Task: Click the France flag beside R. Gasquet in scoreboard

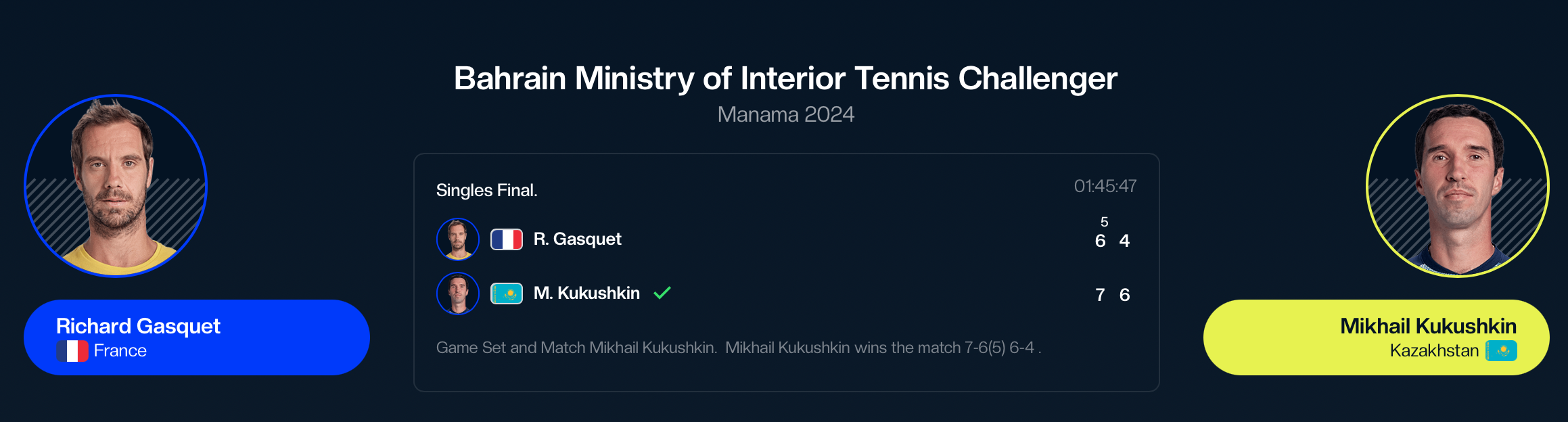Action: (x=507, y=239)
